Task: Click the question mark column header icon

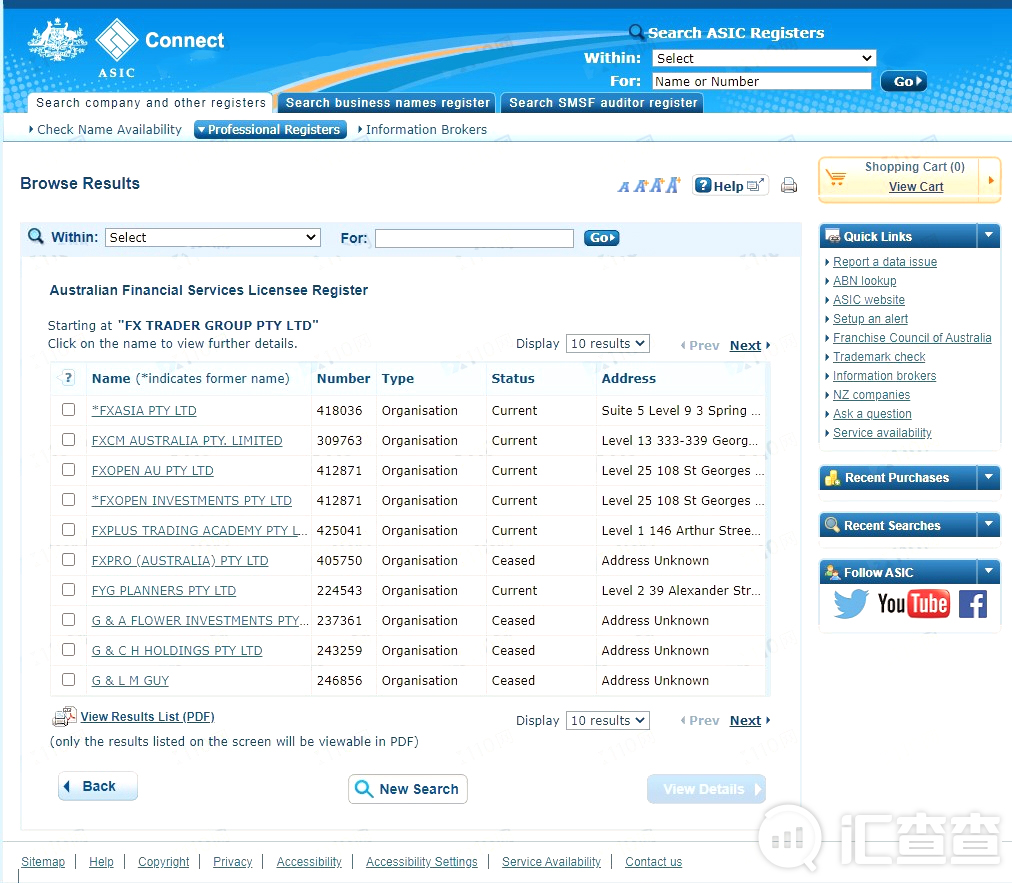Action: [x=68, y=378]
